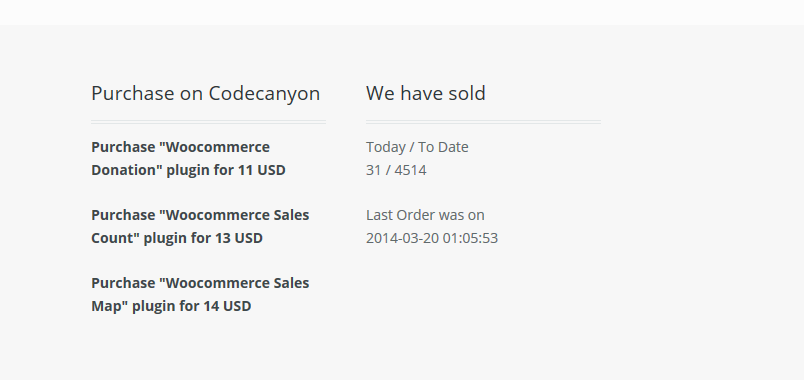Click the "14 USD" price text
Viewport: 804px width, 380px height.
pos(227,306)
